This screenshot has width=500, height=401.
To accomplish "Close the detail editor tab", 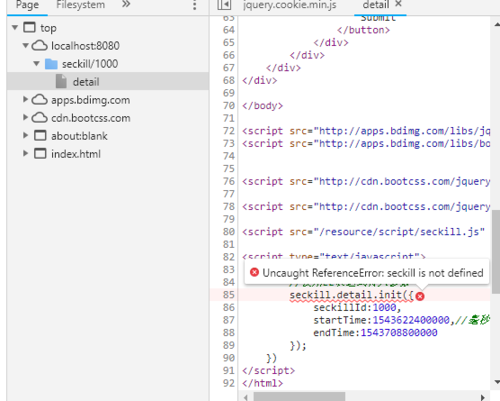I will click(x=398, y=4).
